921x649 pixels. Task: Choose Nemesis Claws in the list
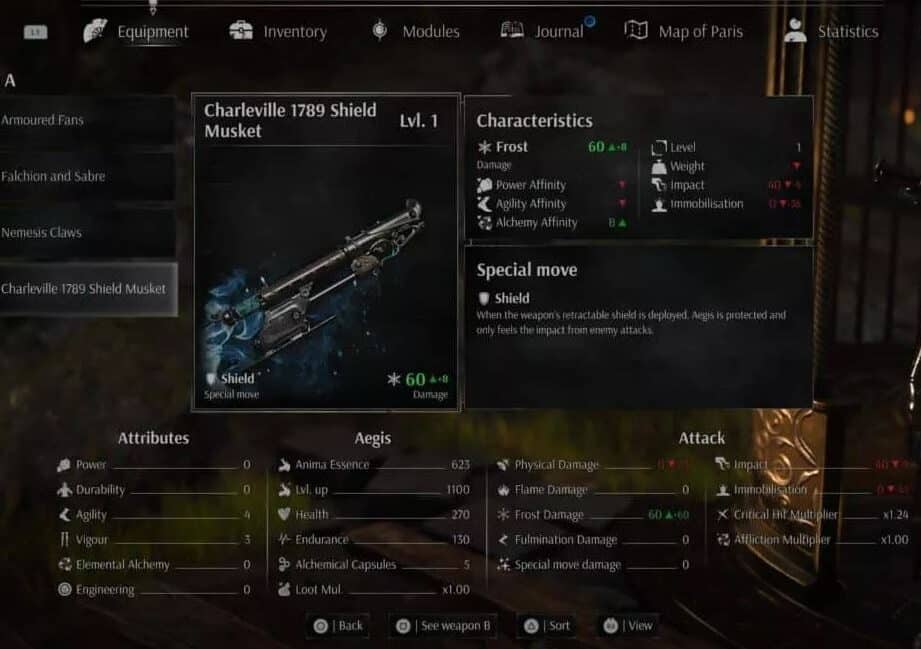point(87,233)
